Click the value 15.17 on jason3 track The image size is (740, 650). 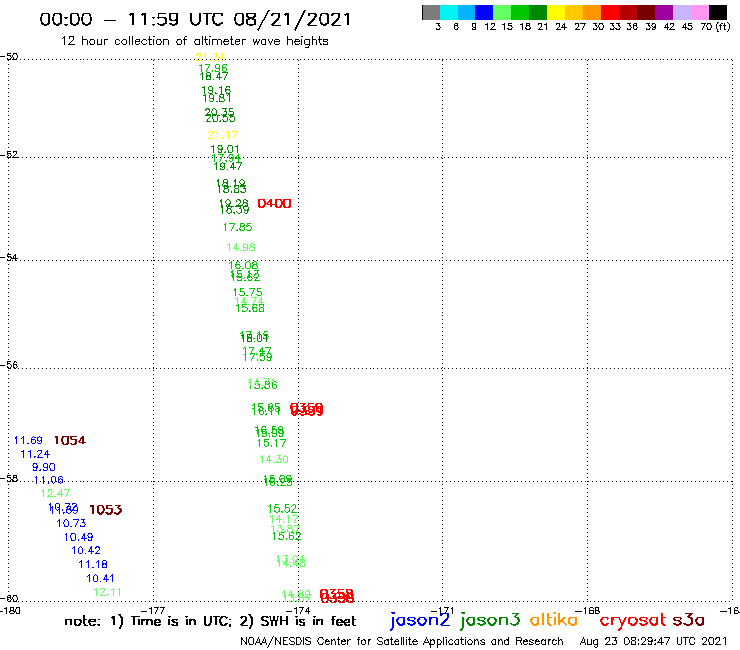point(271,443)
